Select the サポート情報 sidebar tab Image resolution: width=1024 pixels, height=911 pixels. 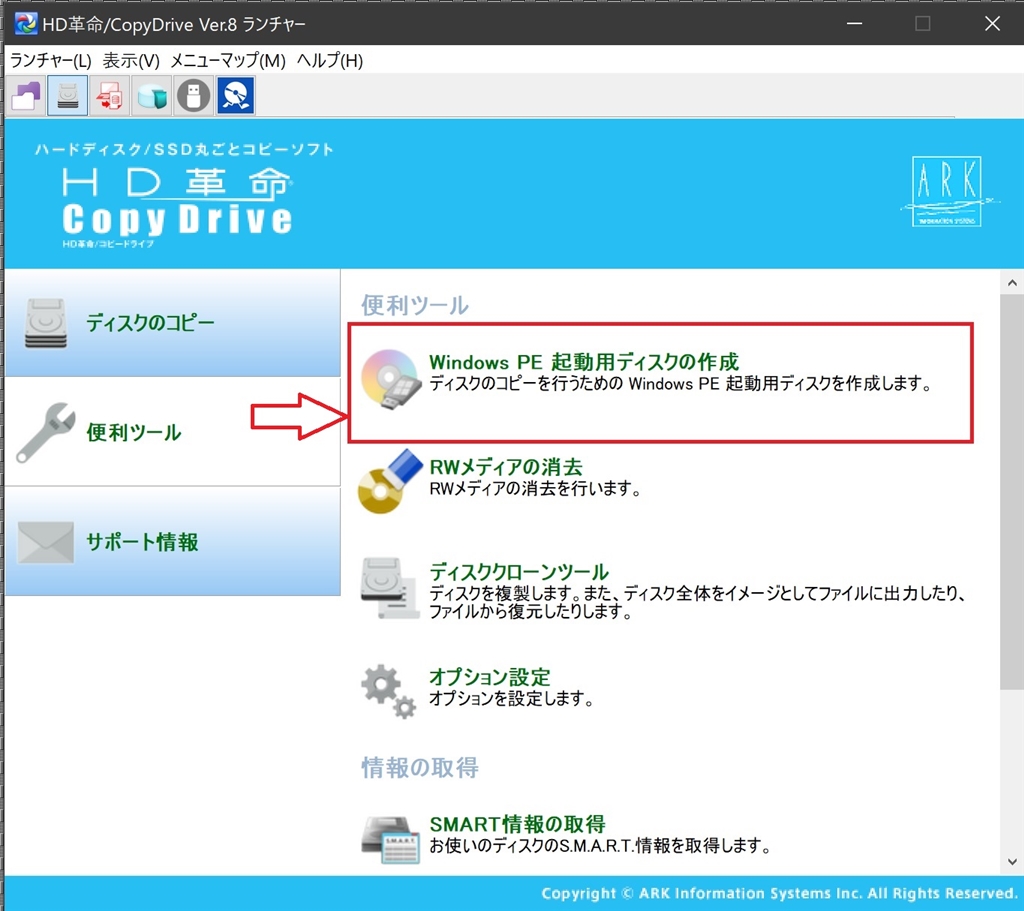coord(172,541)
